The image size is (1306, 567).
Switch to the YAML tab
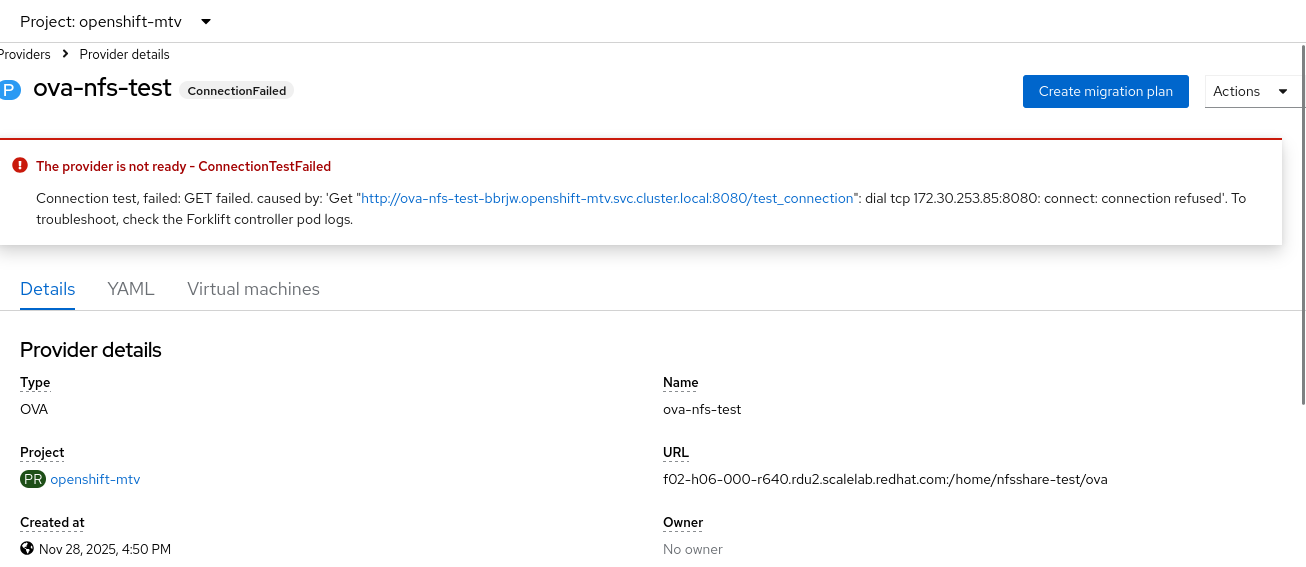131,289
